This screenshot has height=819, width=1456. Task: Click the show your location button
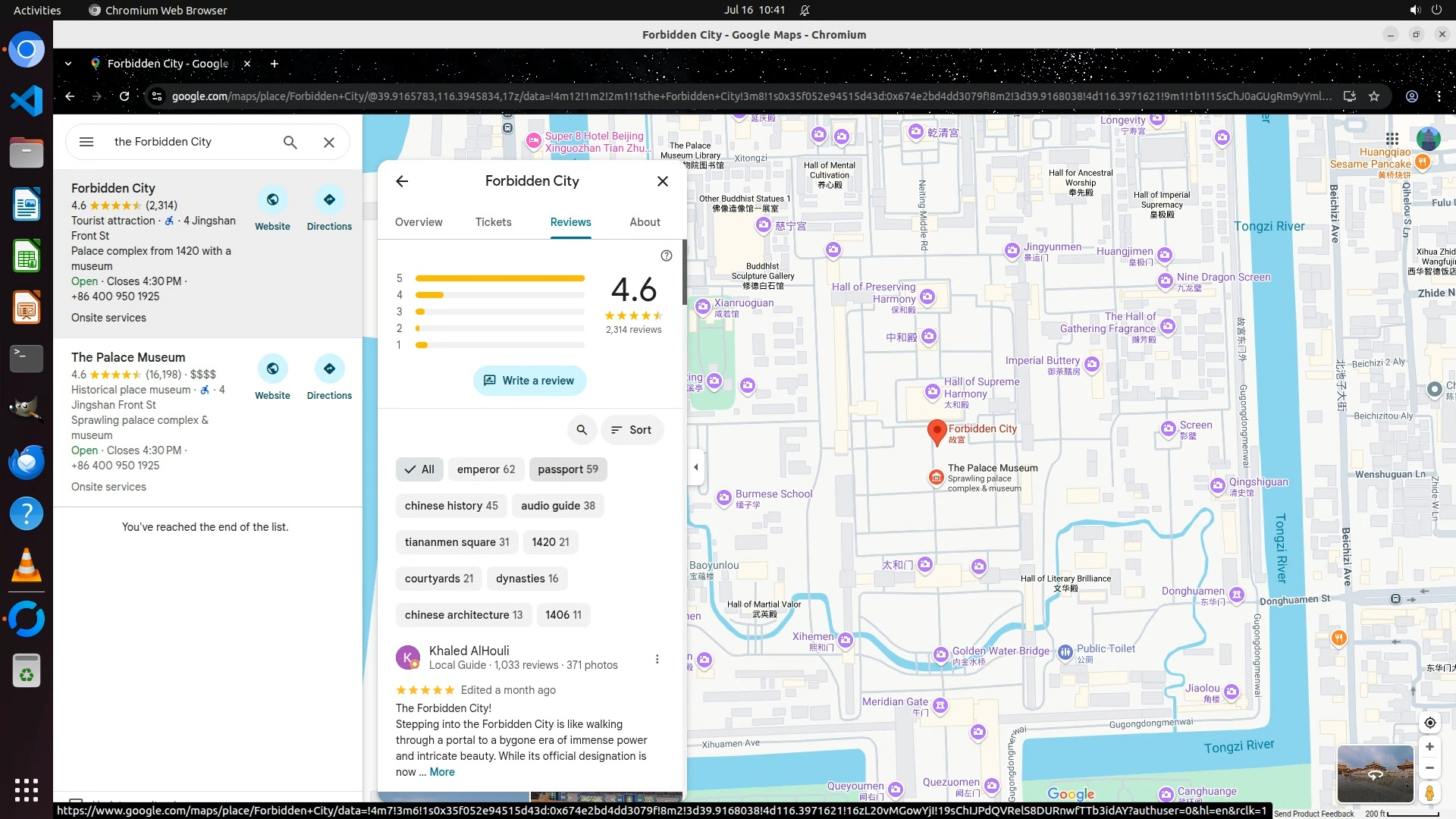1429,723
